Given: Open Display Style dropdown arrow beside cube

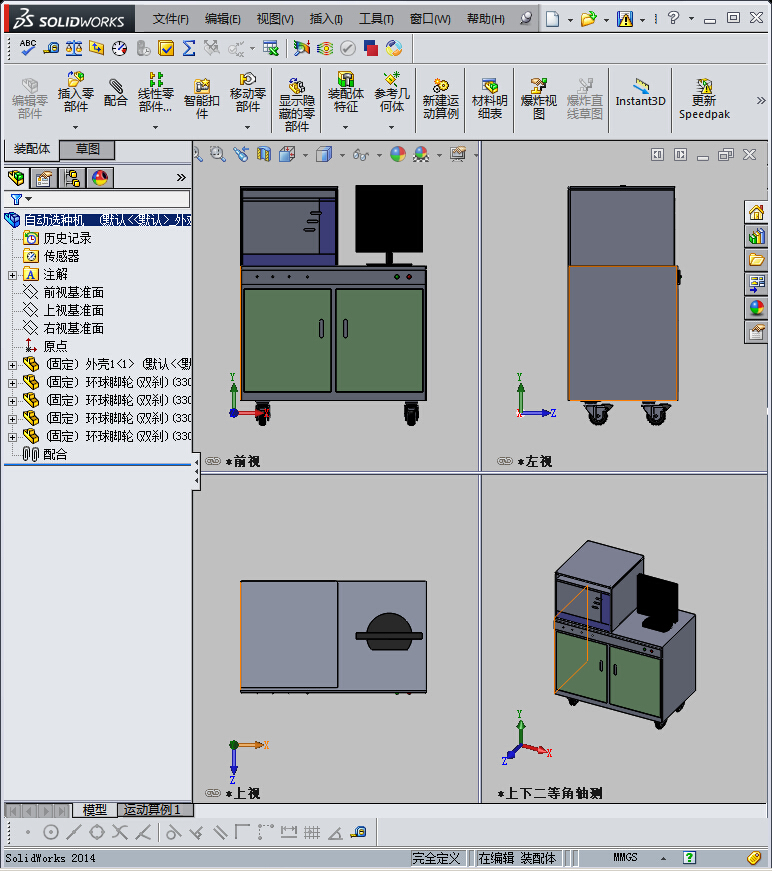Looking at the screenshot, I should pyautogui.click(x=342, y=155).
